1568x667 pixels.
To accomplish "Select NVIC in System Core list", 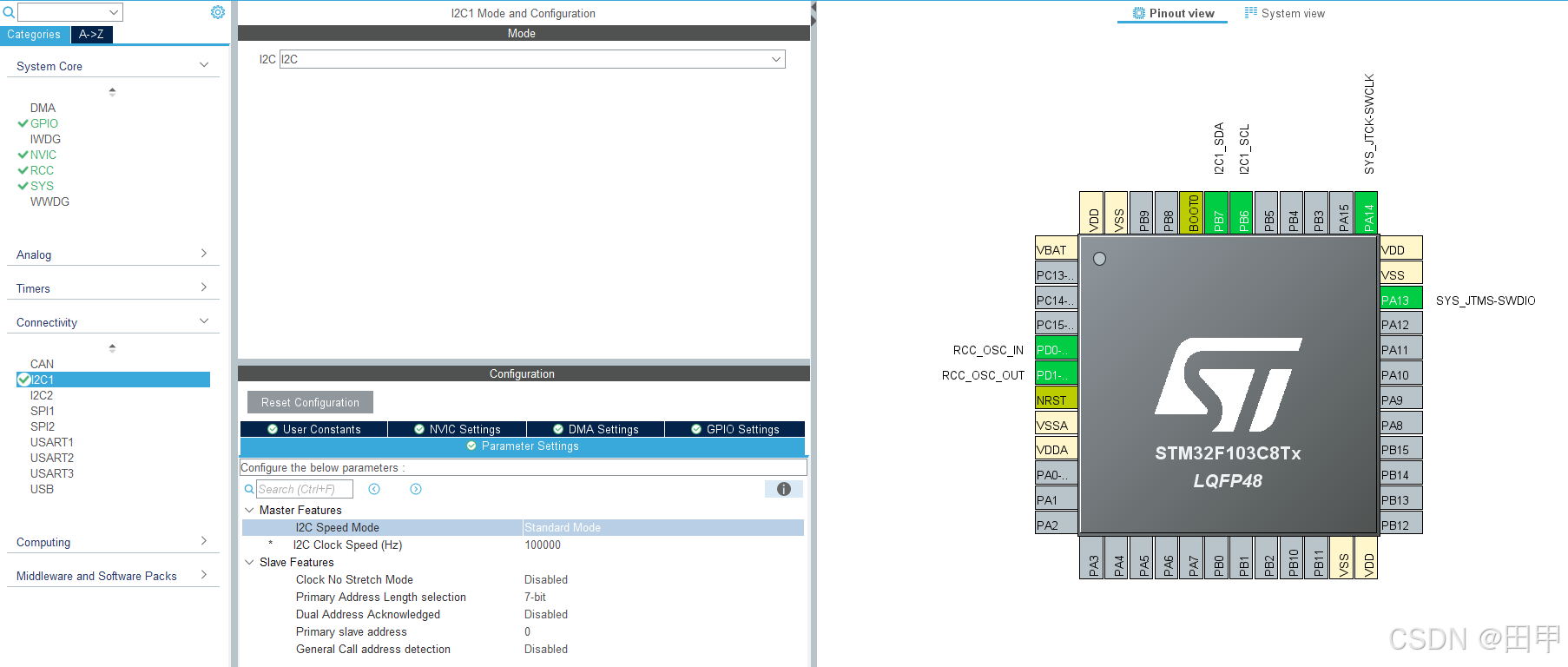I will coord(43,155).
